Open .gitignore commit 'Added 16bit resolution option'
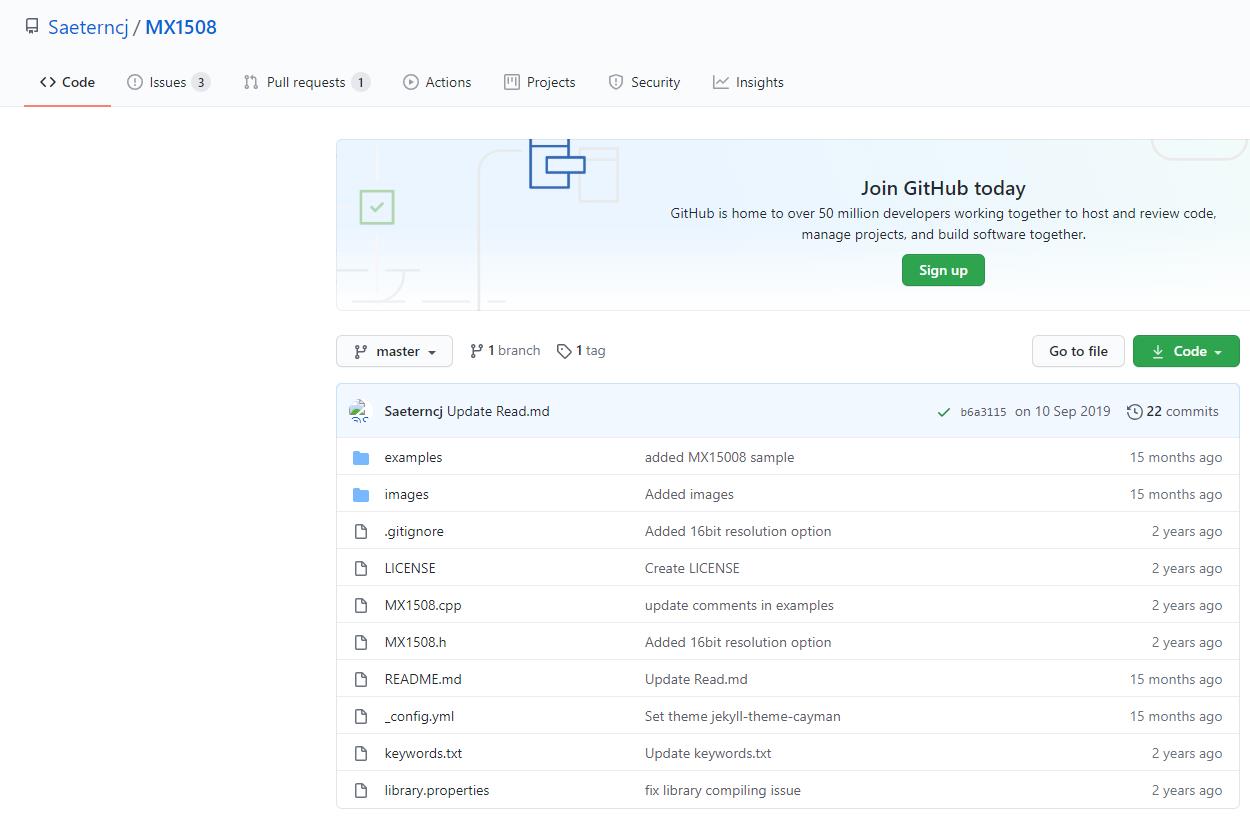 [738, 531]
